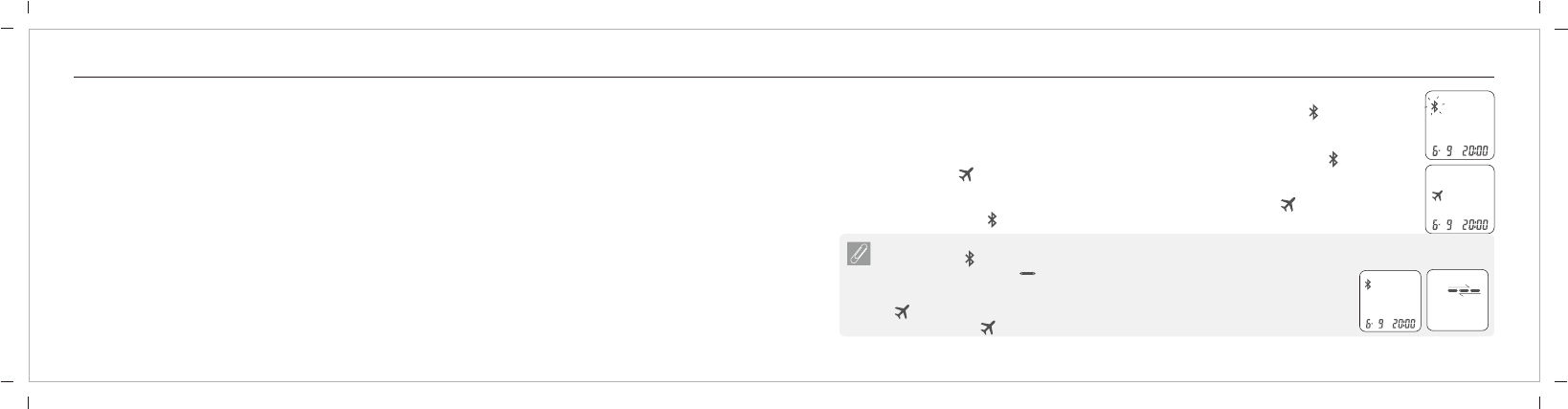The height and width of the screenshot is (409, 1568).
Task: Click airplane icon just left of airplane display
Action: 1288,204
